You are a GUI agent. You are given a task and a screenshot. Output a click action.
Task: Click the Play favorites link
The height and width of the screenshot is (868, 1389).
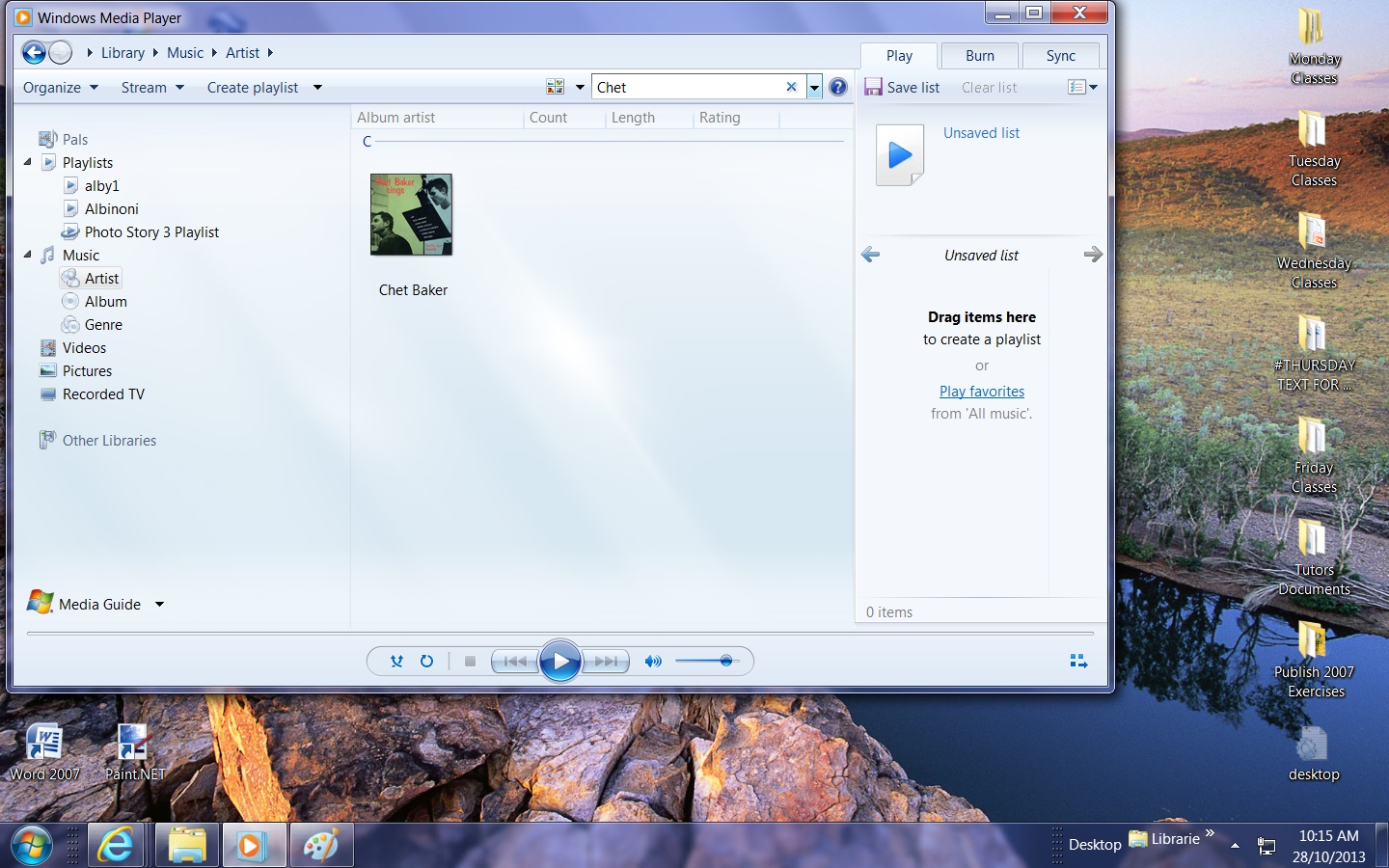point(982,392)
